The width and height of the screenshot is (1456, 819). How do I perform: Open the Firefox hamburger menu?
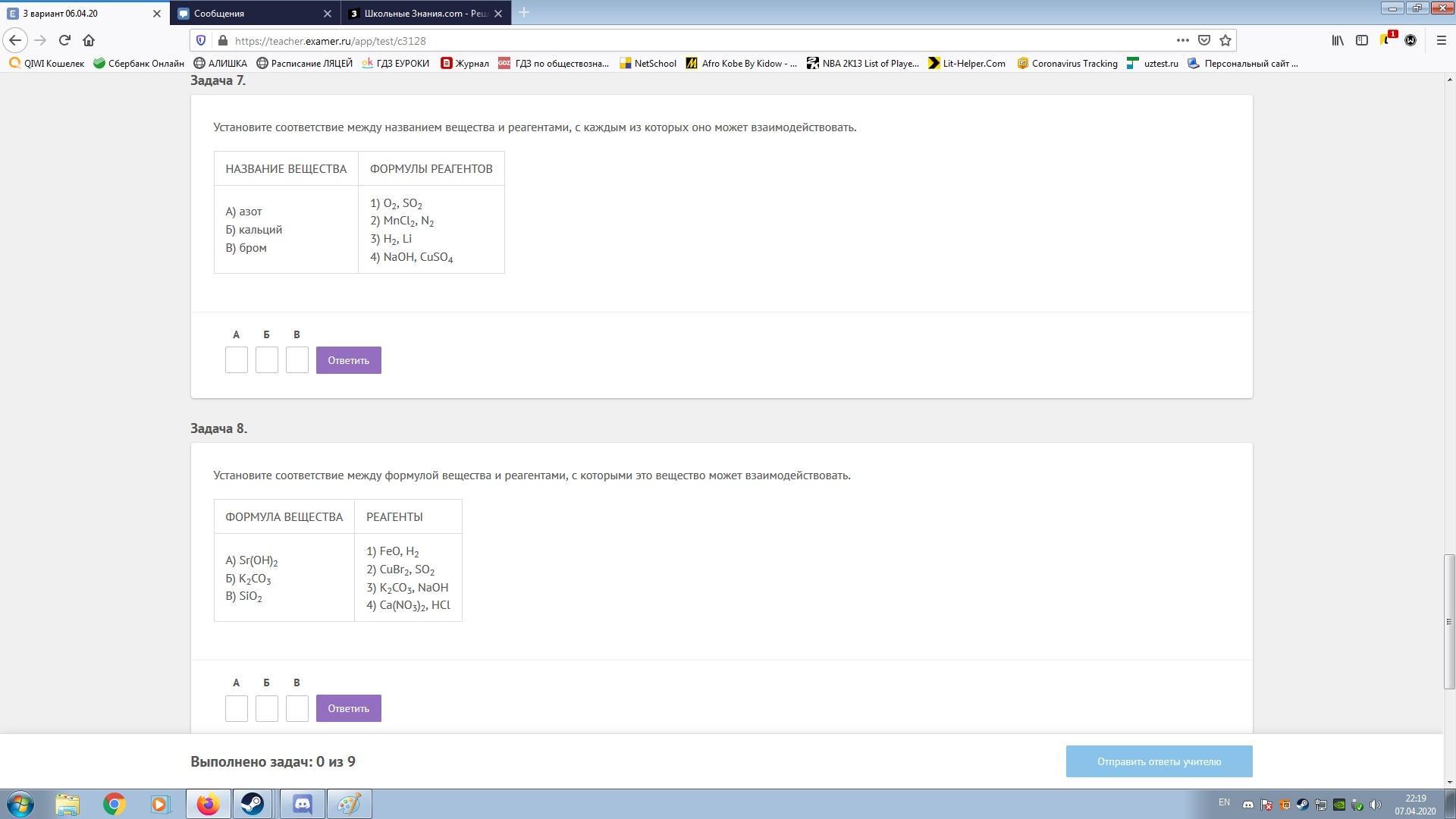pos(1442,40)
